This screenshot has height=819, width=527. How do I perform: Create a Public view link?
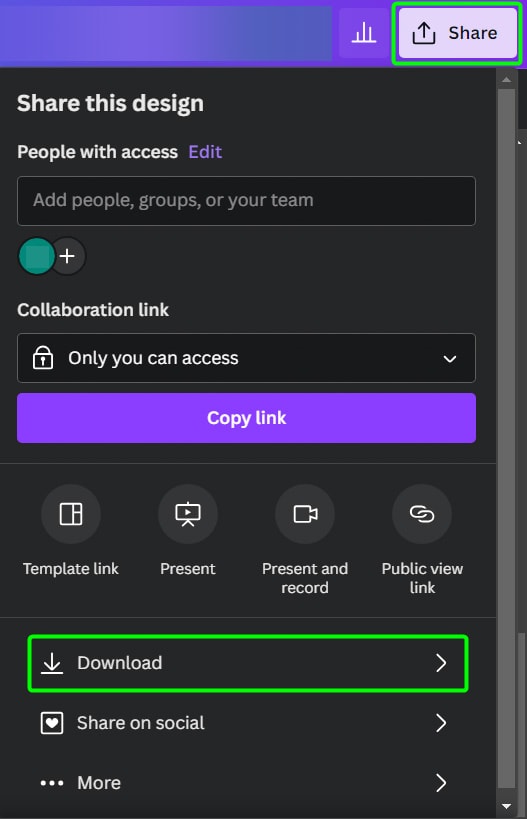[x=422, y=514]
